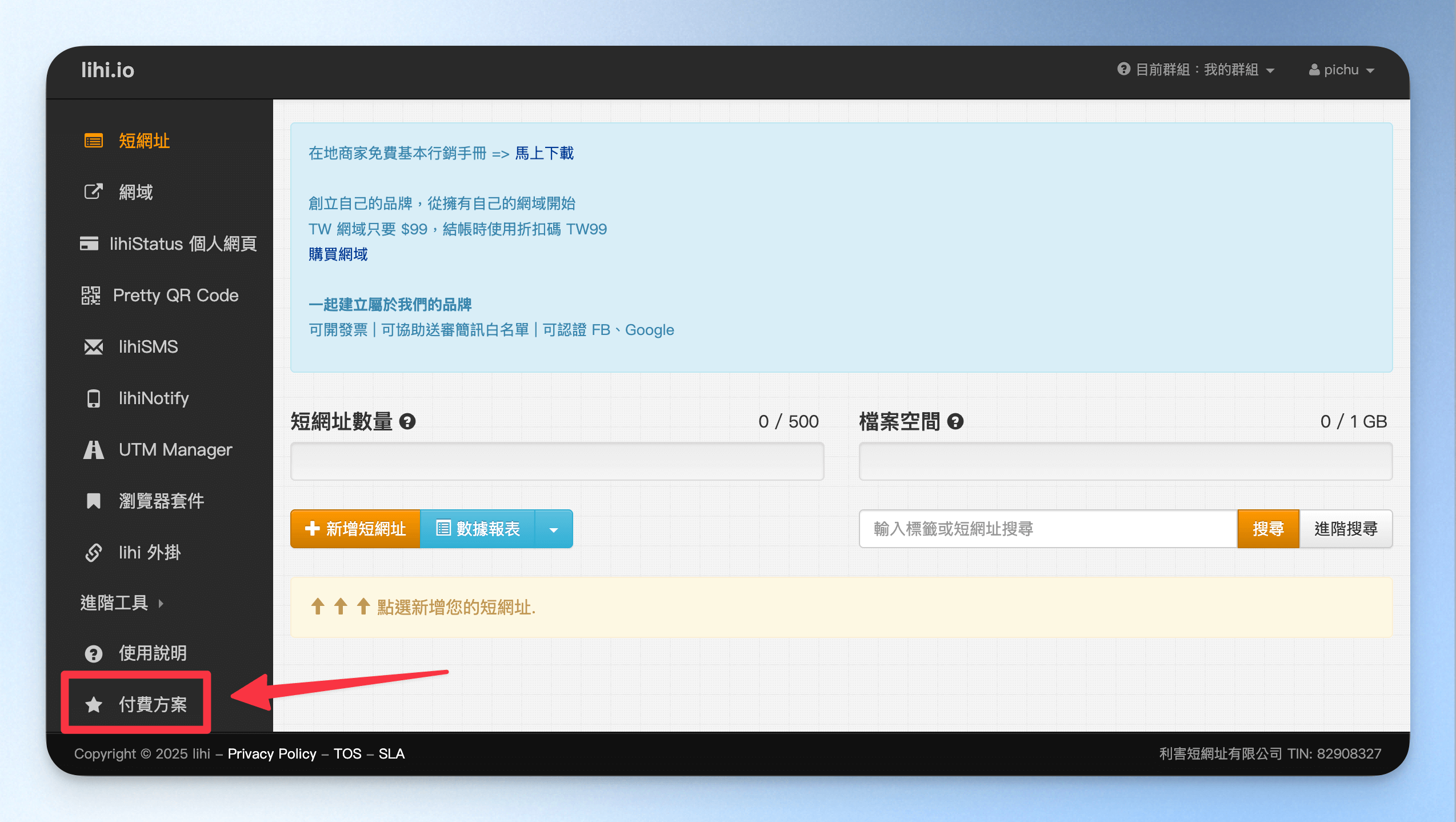This screenshot has height=822, width=1456.
Task: Open UTM Manager via its letter icon
Action: pyautogui.click(x=93, y=450)
